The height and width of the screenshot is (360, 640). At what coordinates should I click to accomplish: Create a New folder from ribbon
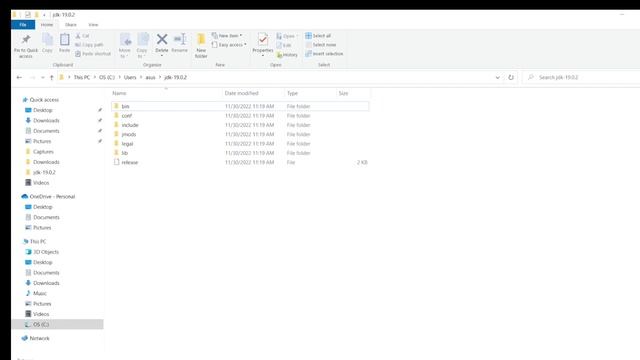(201, 45)
